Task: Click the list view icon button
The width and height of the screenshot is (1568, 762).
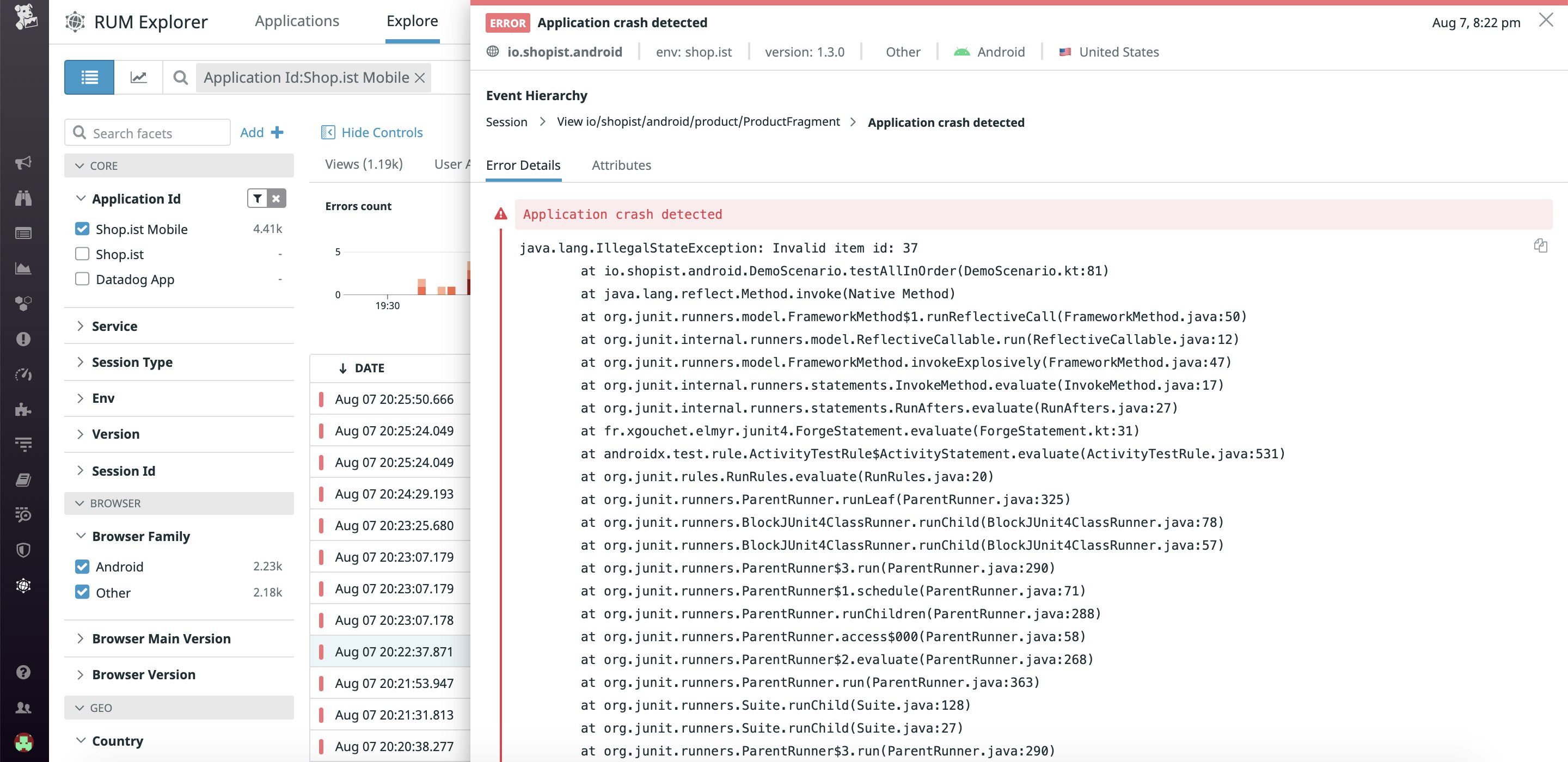Action: (x=89, y=77)
